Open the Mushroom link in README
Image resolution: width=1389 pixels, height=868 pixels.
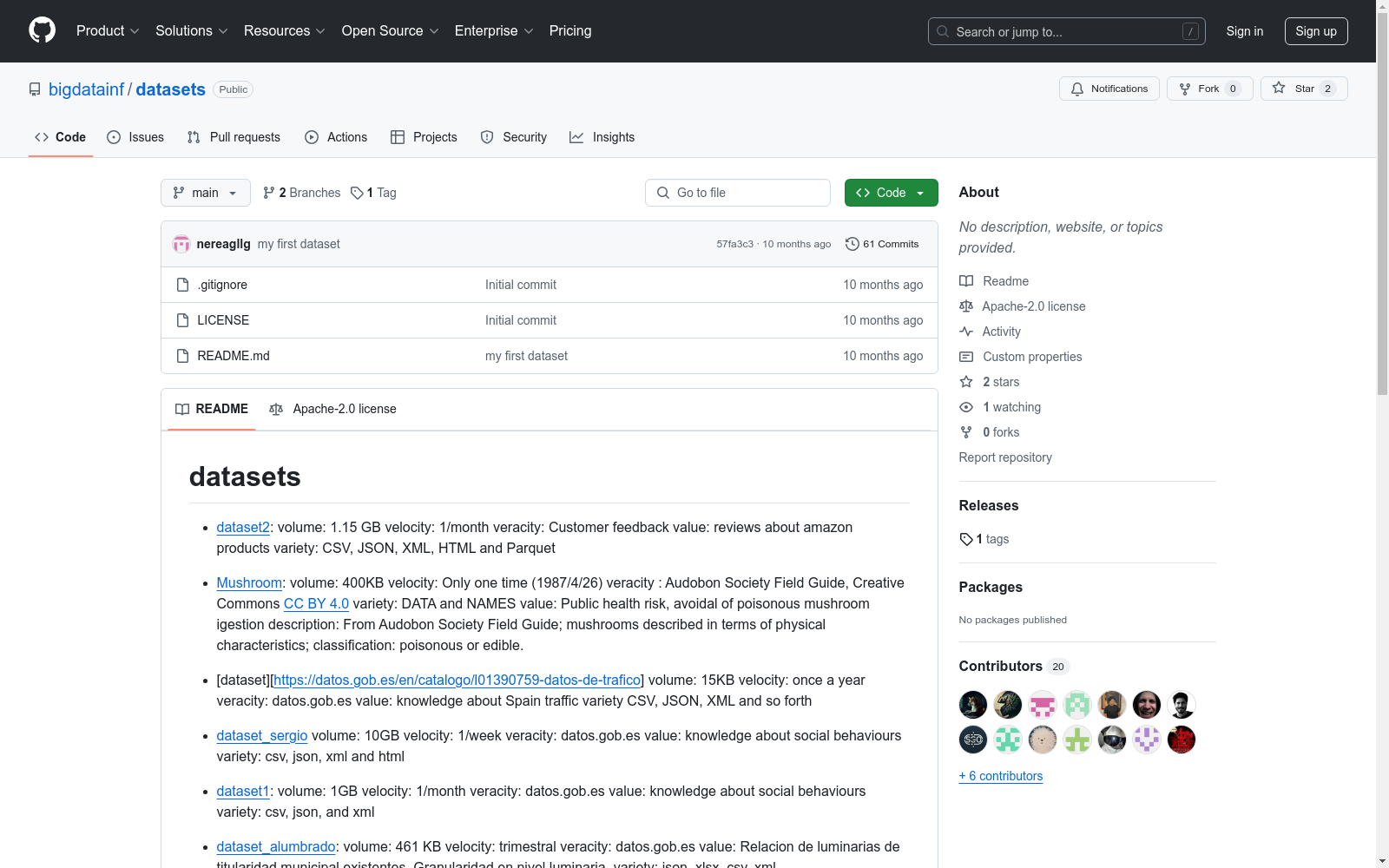(x=249, y=582)
